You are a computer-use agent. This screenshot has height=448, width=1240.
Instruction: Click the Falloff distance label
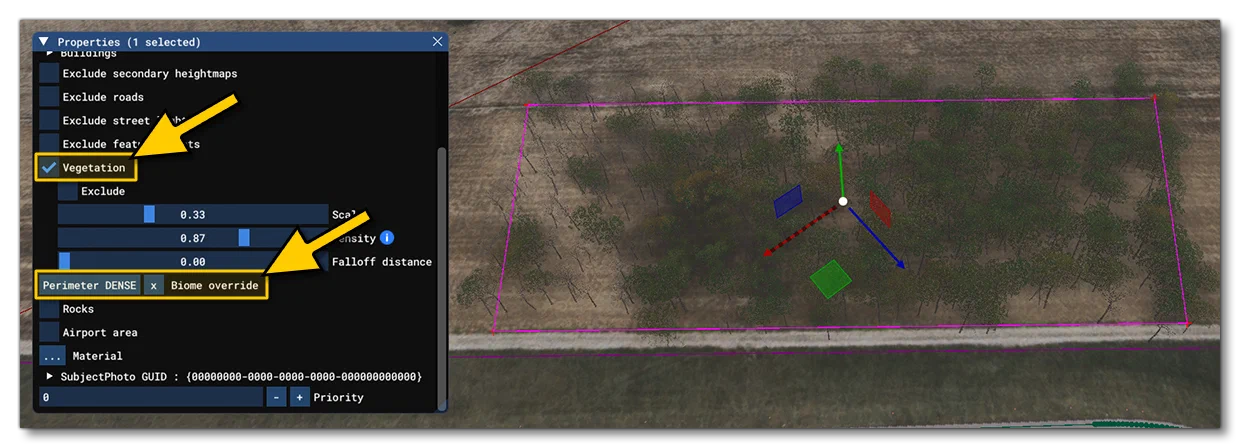coord(382,262)
